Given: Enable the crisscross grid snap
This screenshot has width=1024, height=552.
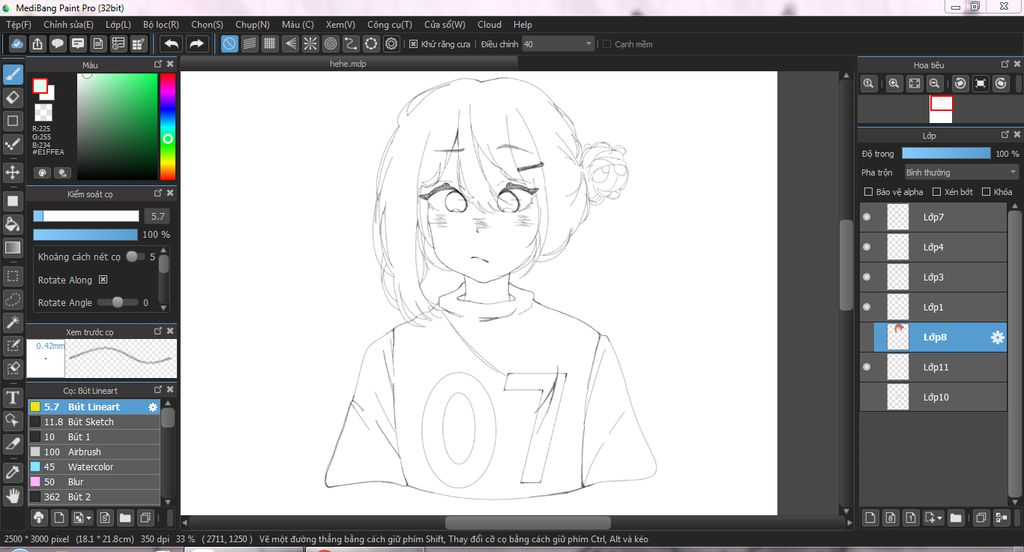Looking at the screenshot, I should click(x=270, y=44).
